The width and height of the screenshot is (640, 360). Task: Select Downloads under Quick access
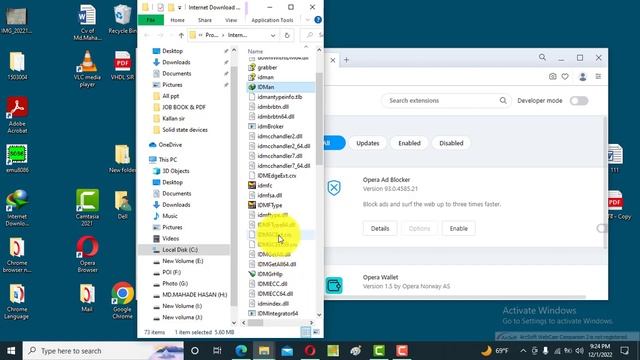(x=176, y=62)
